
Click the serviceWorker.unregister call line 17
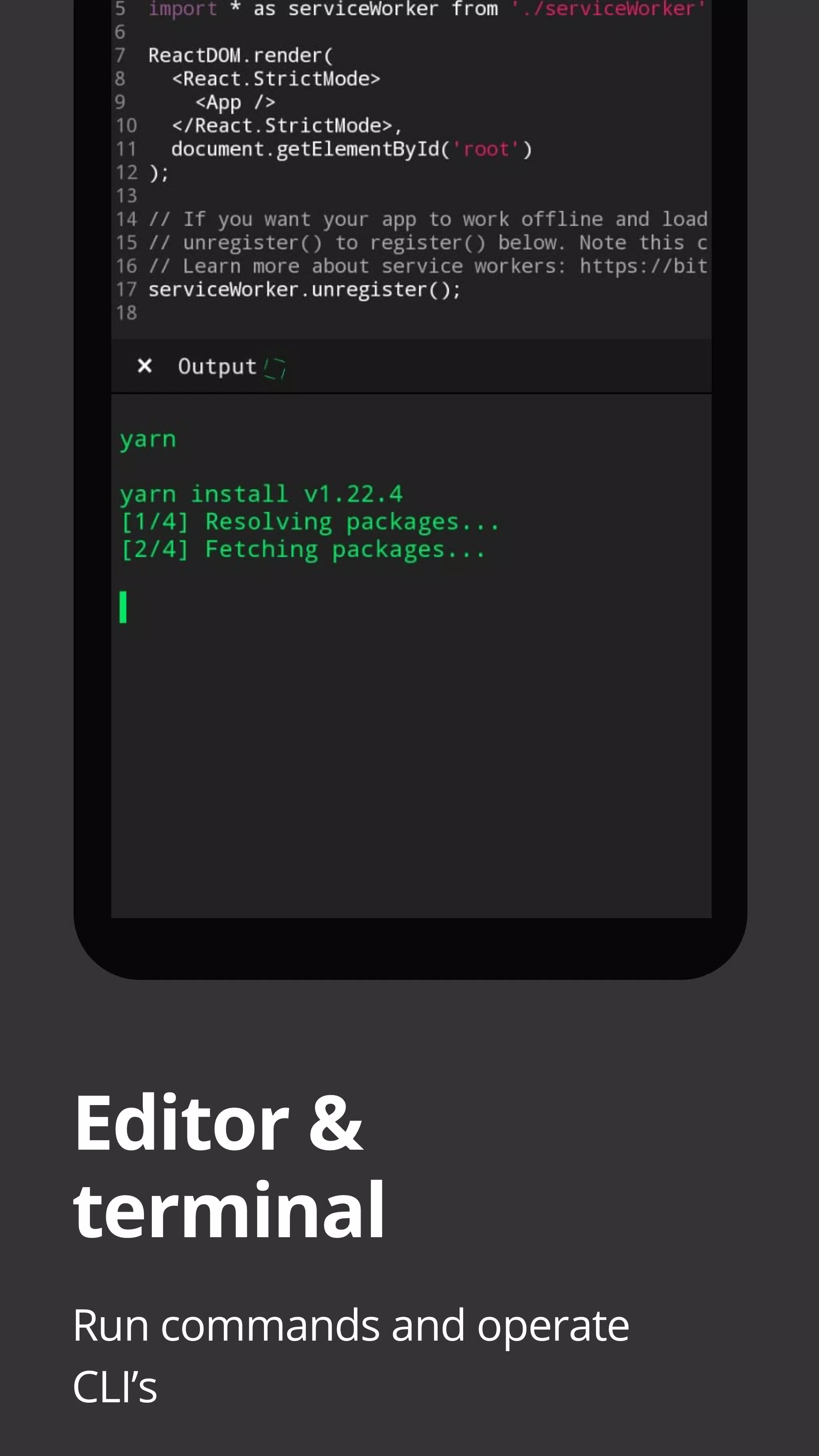click(x=305, y=289)
